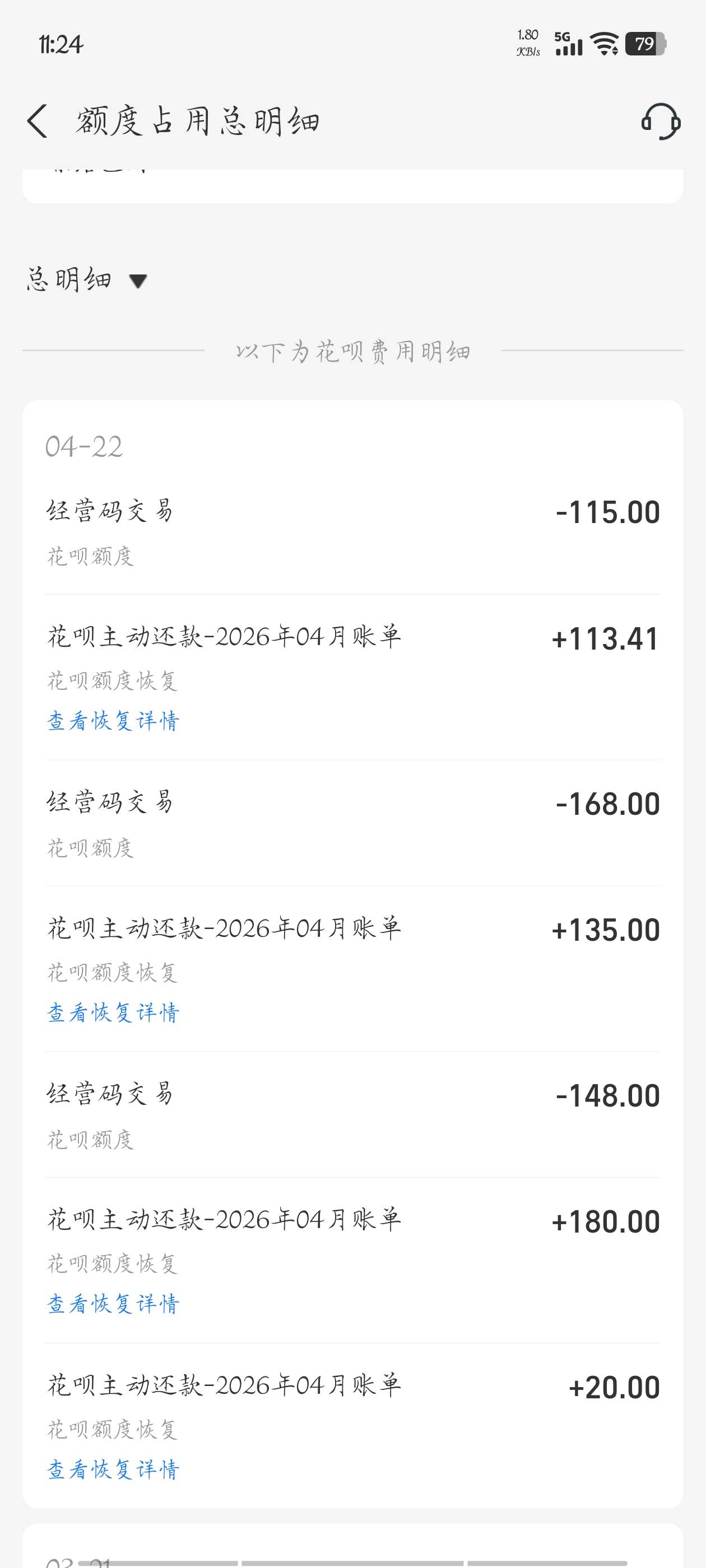View 查看恢复详情 under the +20.00 repayment
The height and width of the screenshot is (1568, 706).
113,1470
